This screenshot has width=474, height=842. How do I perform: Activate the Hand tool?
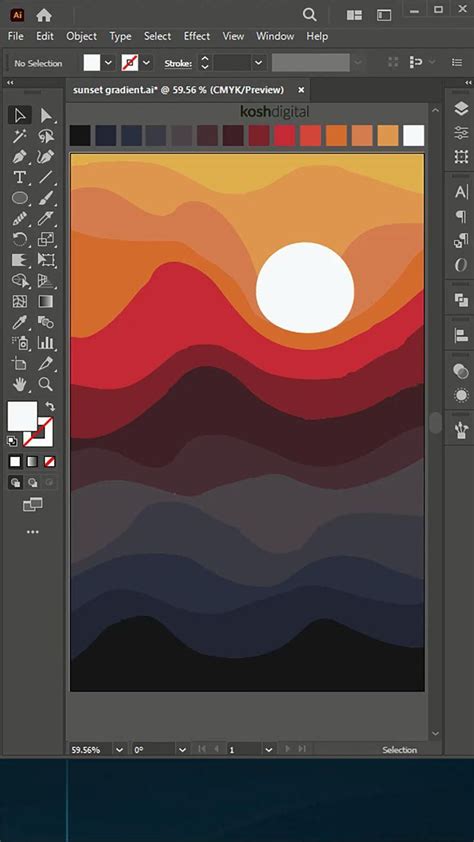19,384
